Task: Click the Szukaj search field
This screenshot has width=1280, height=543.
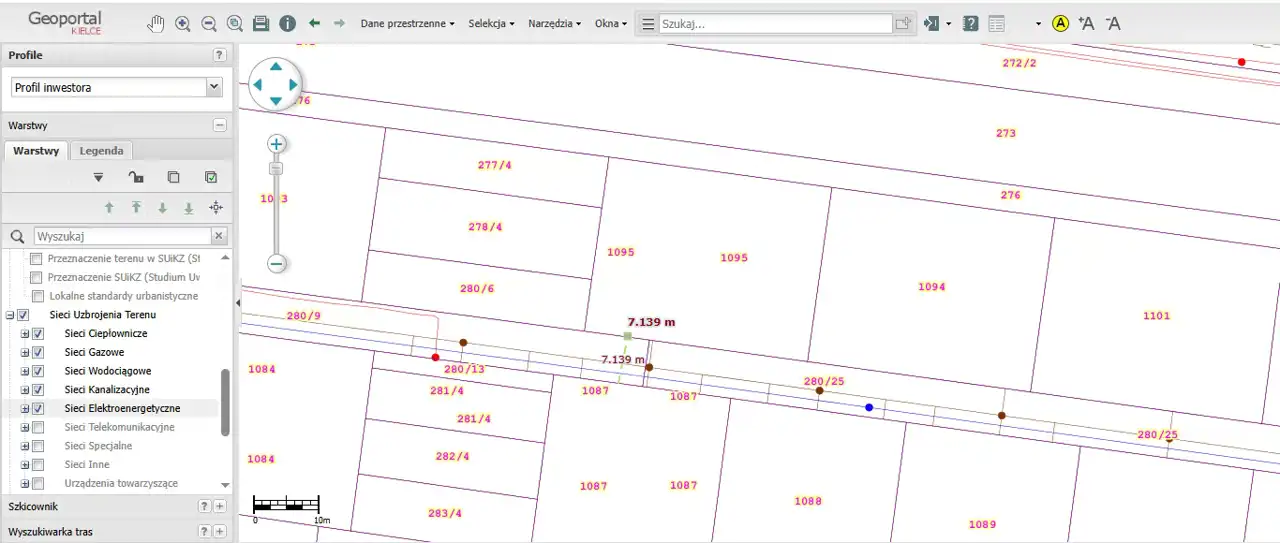Action: pos(774,24)
